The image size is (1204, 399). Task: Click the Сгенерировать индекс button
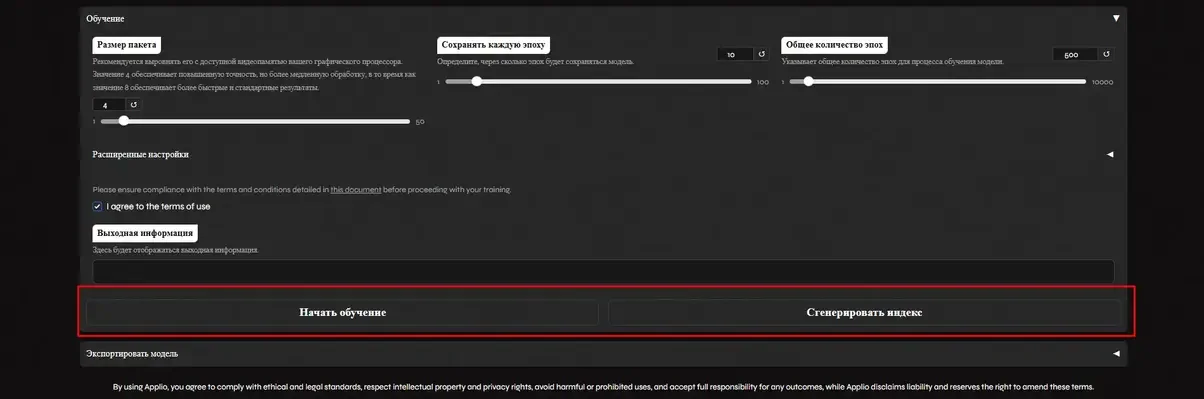864,312
